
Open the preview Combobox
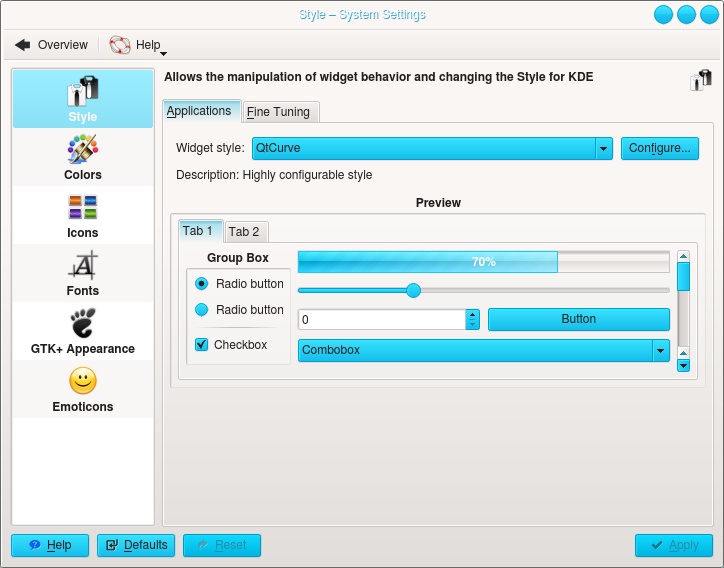(483, 350)
